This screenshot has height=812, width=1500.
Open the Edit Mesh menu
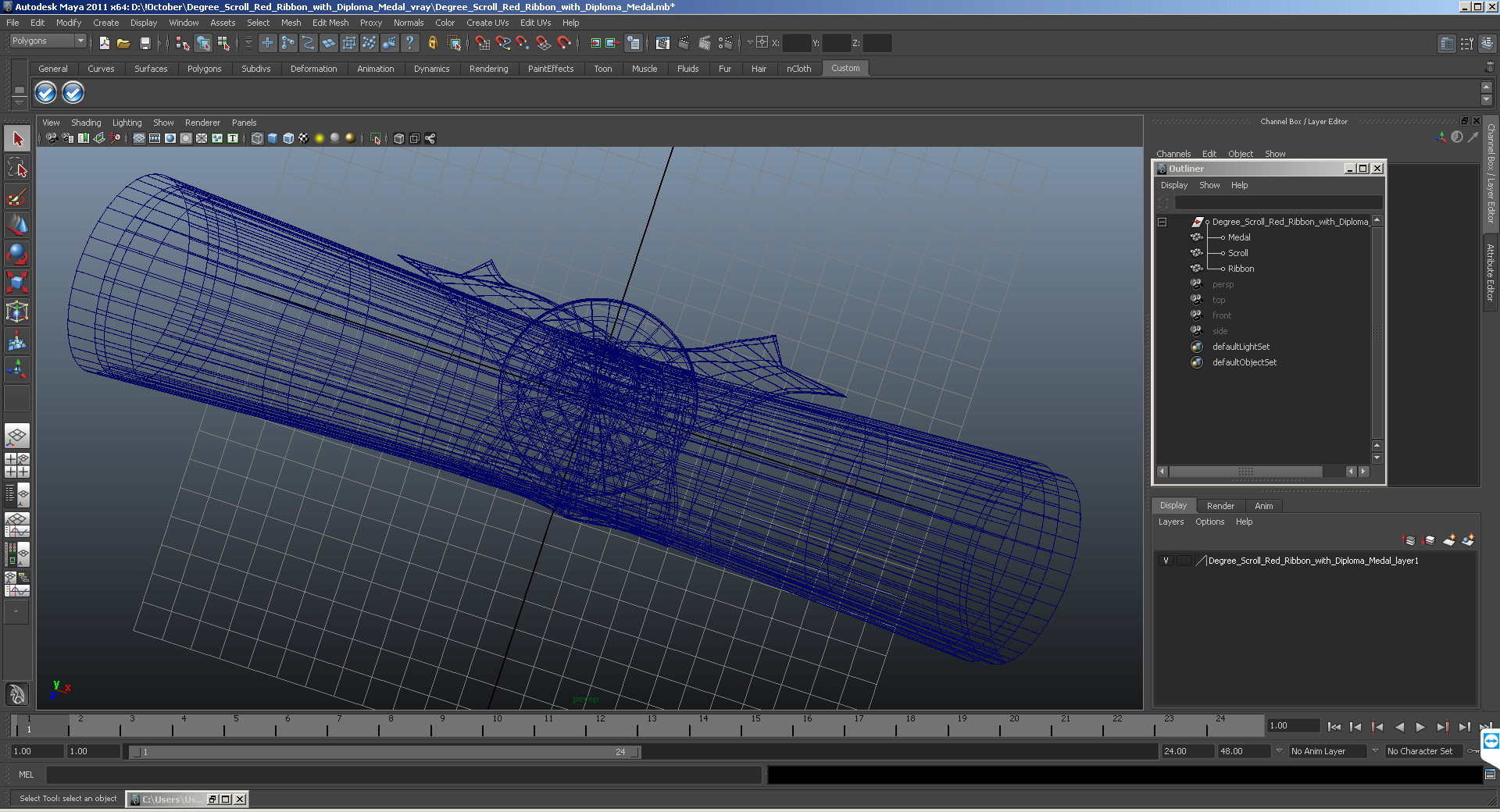[330, 23]
